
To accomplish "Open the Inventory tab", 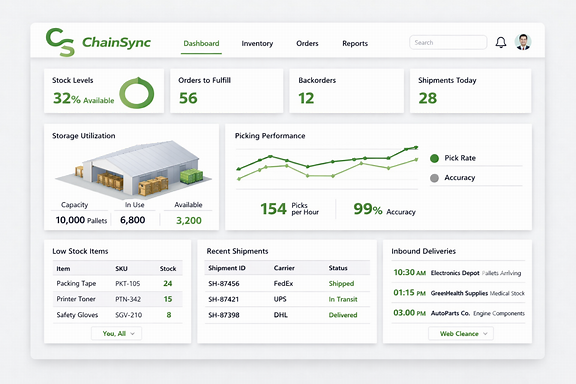I will tap(257, 43).
